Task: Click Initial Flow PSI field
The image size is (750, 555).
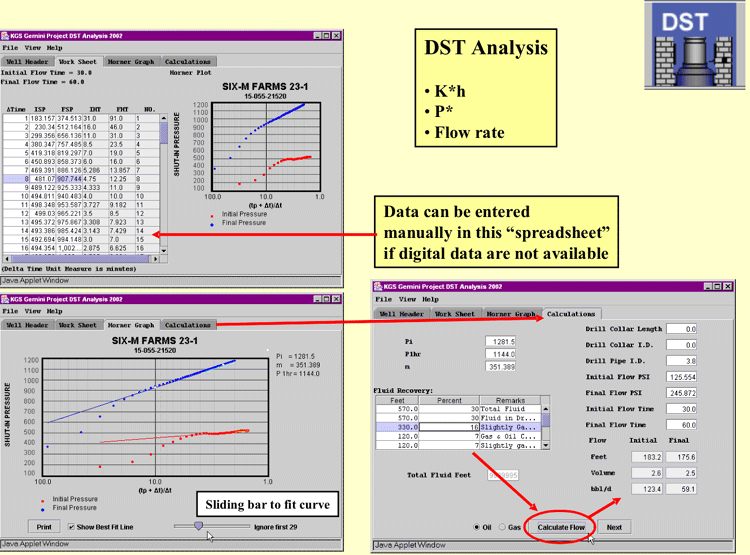Action: 682,377
